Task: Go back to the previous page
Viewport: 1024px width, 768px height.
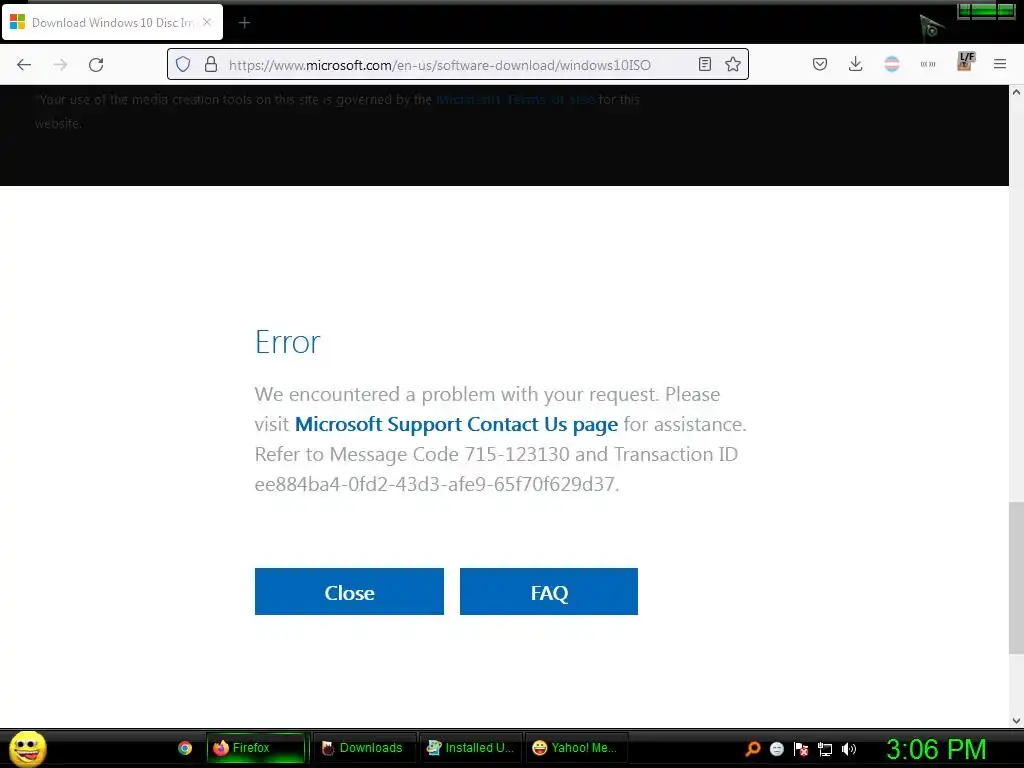Action: pos(24,65)
